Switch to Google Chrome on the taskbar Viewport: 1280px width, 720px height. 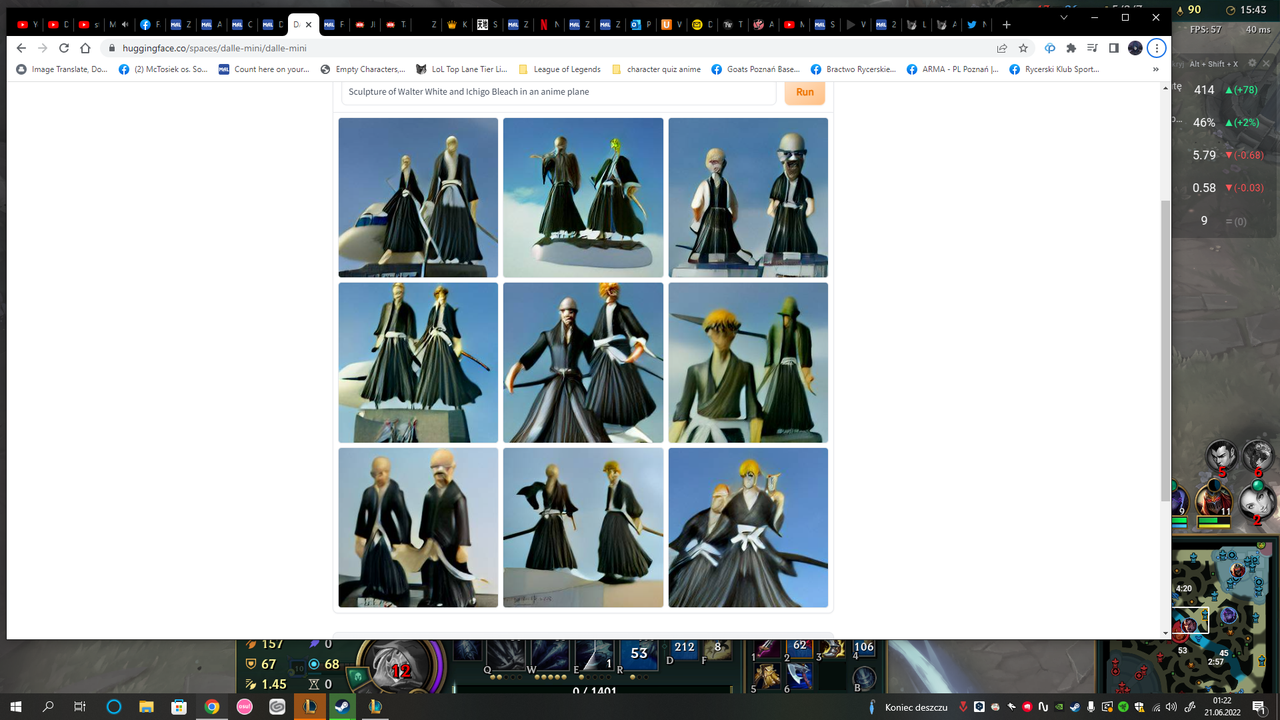(x=212, y=706)
